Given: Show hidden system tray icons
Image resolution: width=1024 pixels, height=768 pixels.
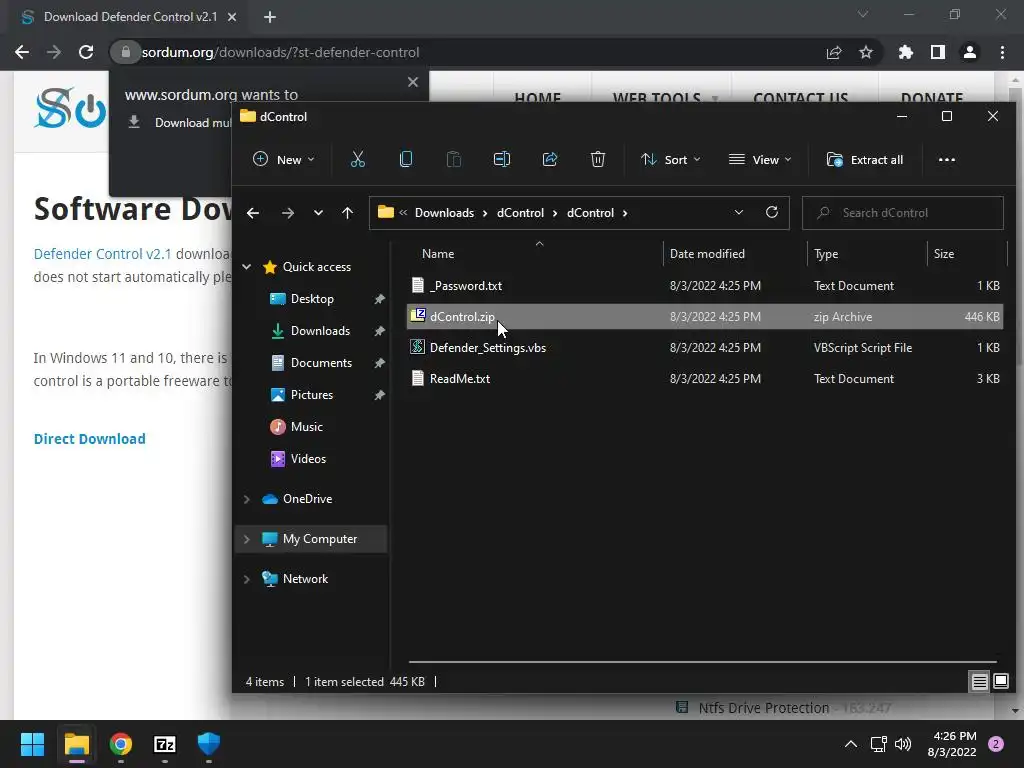Looking at the screenshot, I should coord(850,744).
